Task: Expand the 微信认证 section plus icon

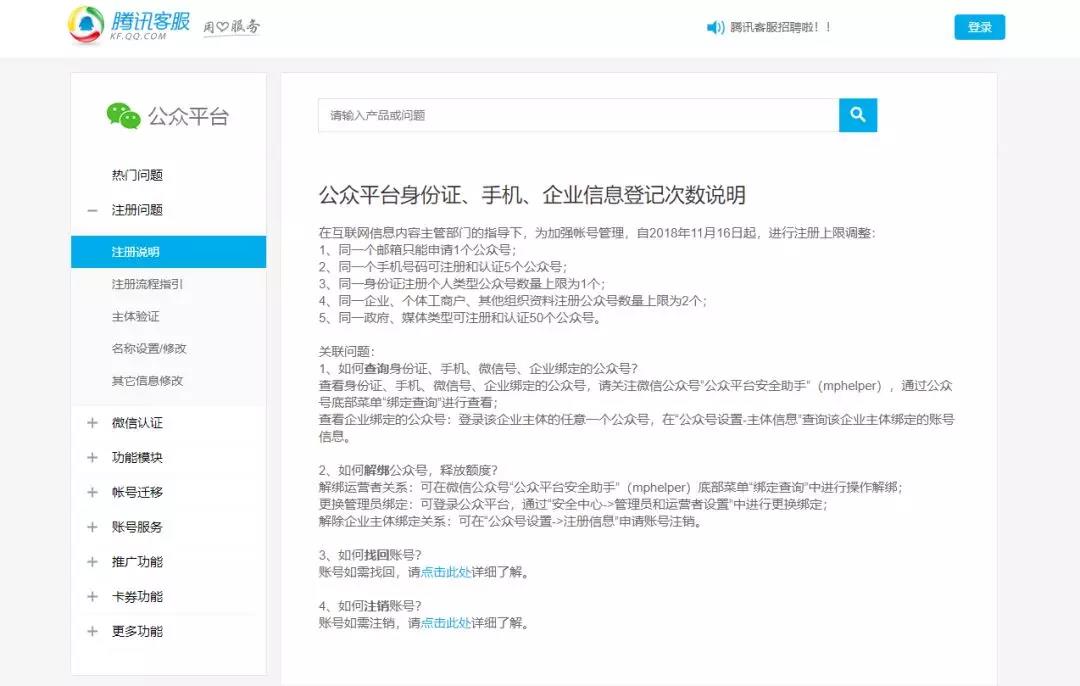Action: tap(92, 423)
